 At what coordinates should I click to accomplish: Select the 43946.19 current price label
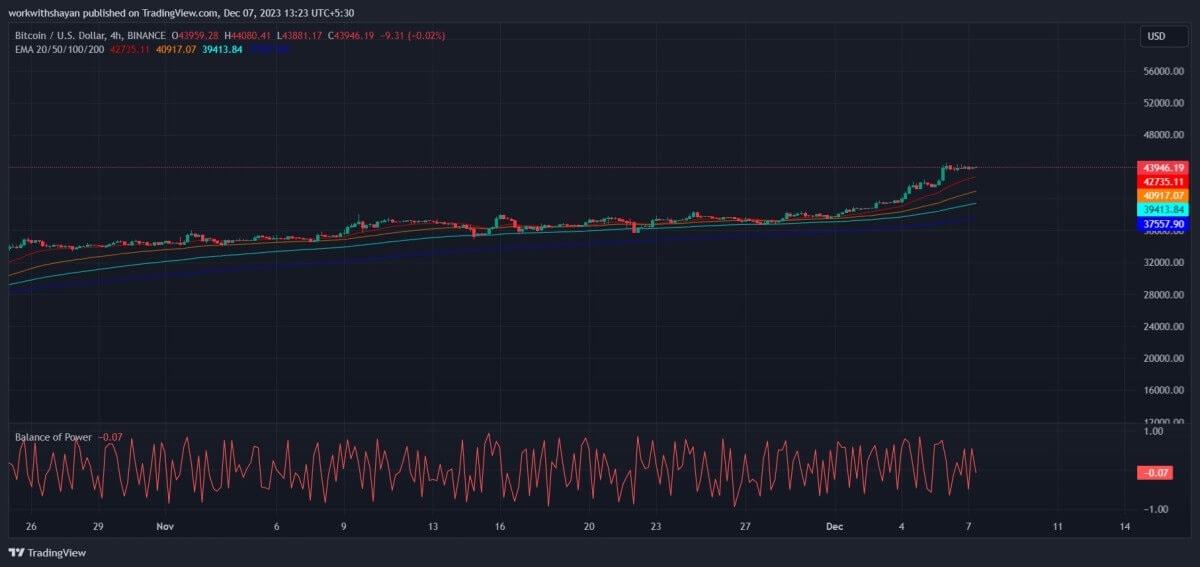coord(1163,168)
